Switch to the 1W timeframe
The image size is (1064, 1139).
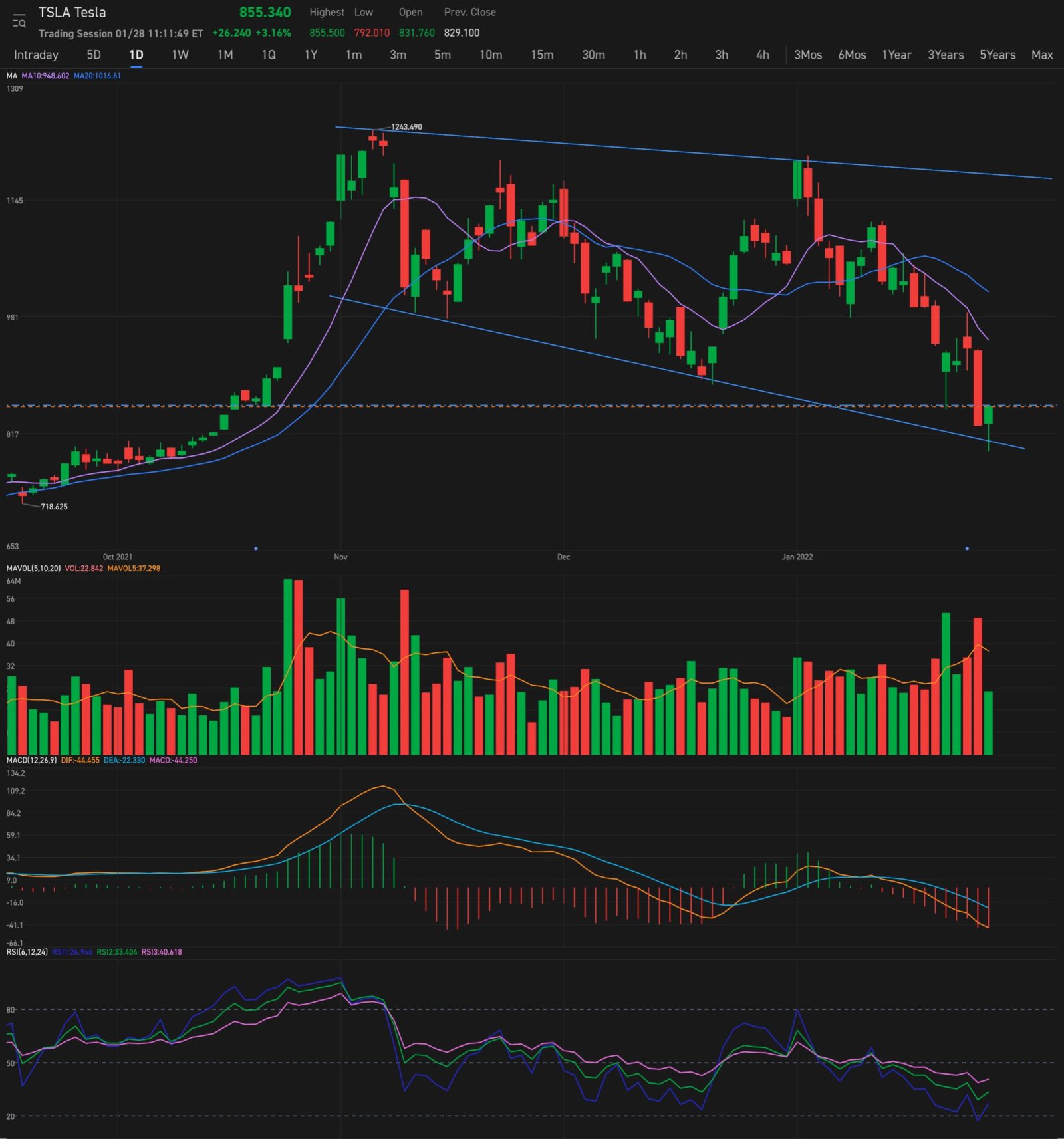(180, 55)
